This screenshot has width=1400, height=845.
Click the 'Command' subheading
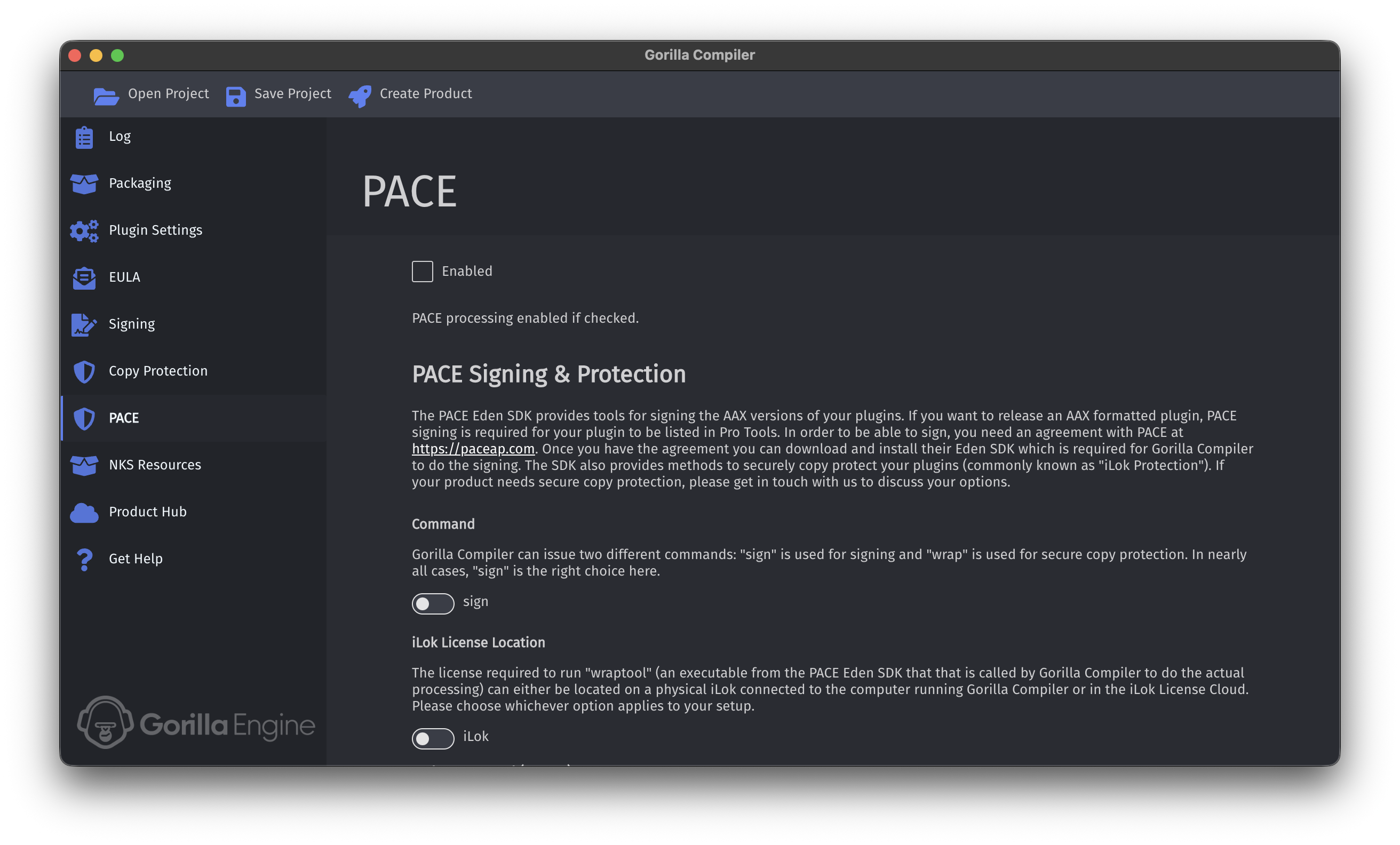(x=443, y=524)
